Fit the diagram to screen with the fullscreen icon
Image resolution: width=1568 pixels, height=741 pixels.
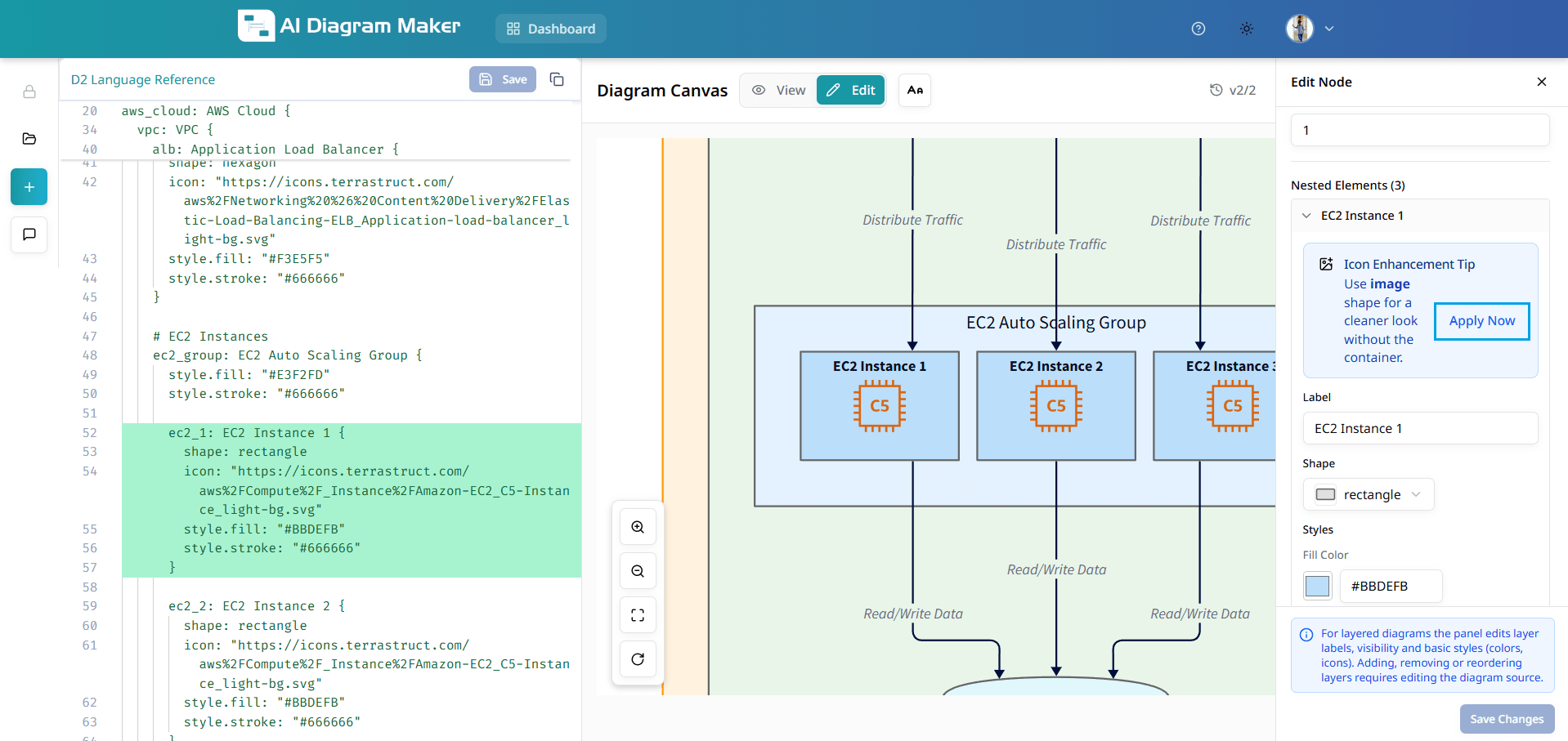point(638,615)
